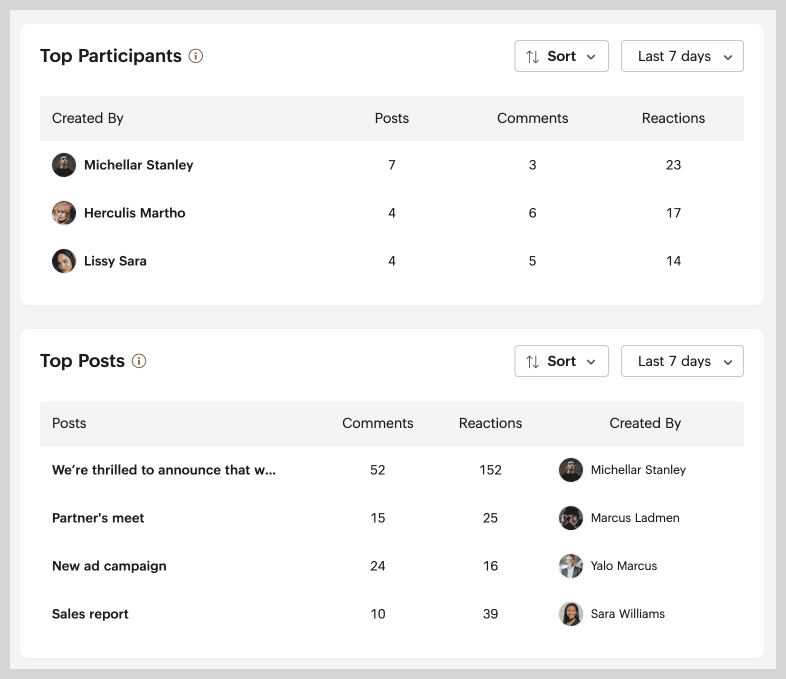Screen dimensions: 786x679
Task: Open Top Participants Last 7 days dropdown
Action: pyautogui.click(x=682, y=56)
